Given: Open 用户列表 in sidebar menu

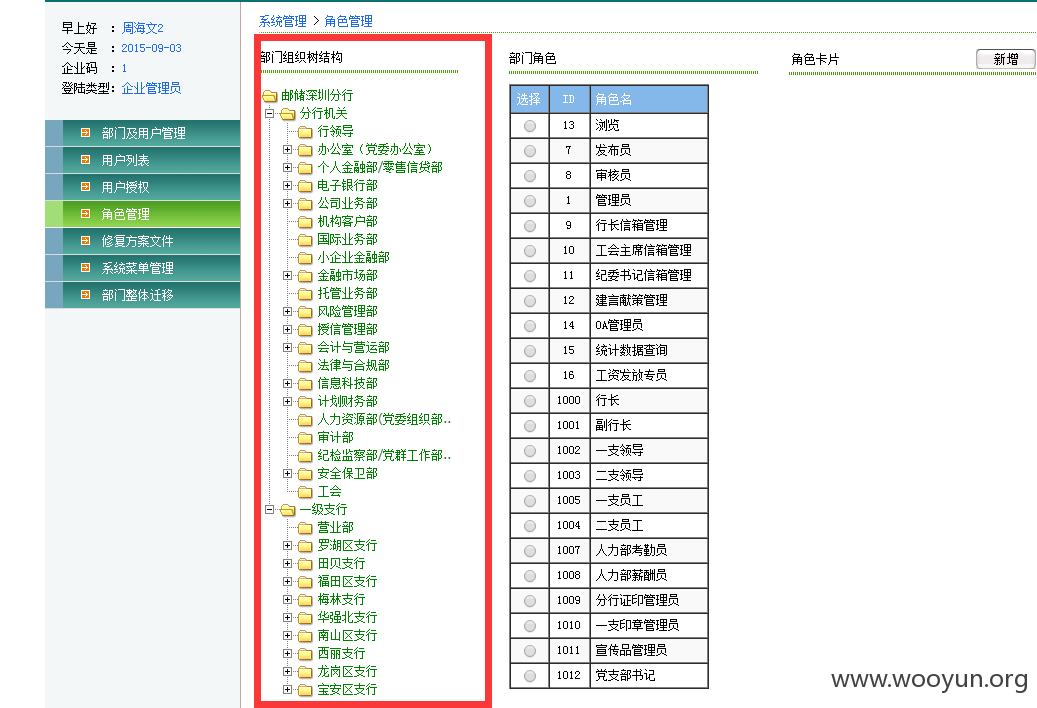Looking at the screenshot, I should tap(143, 160).
